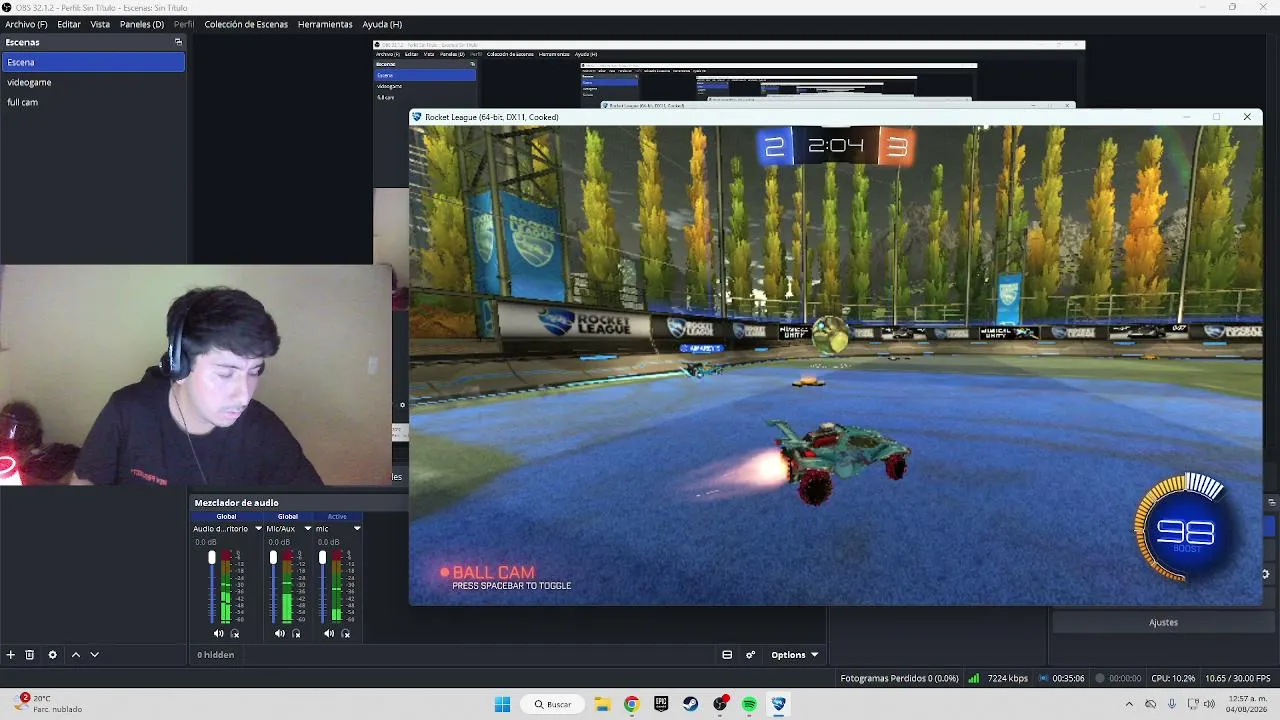Switch to Rocket League taskbar icon
The height and width of the screenshot is (720, 1280).
779,704
